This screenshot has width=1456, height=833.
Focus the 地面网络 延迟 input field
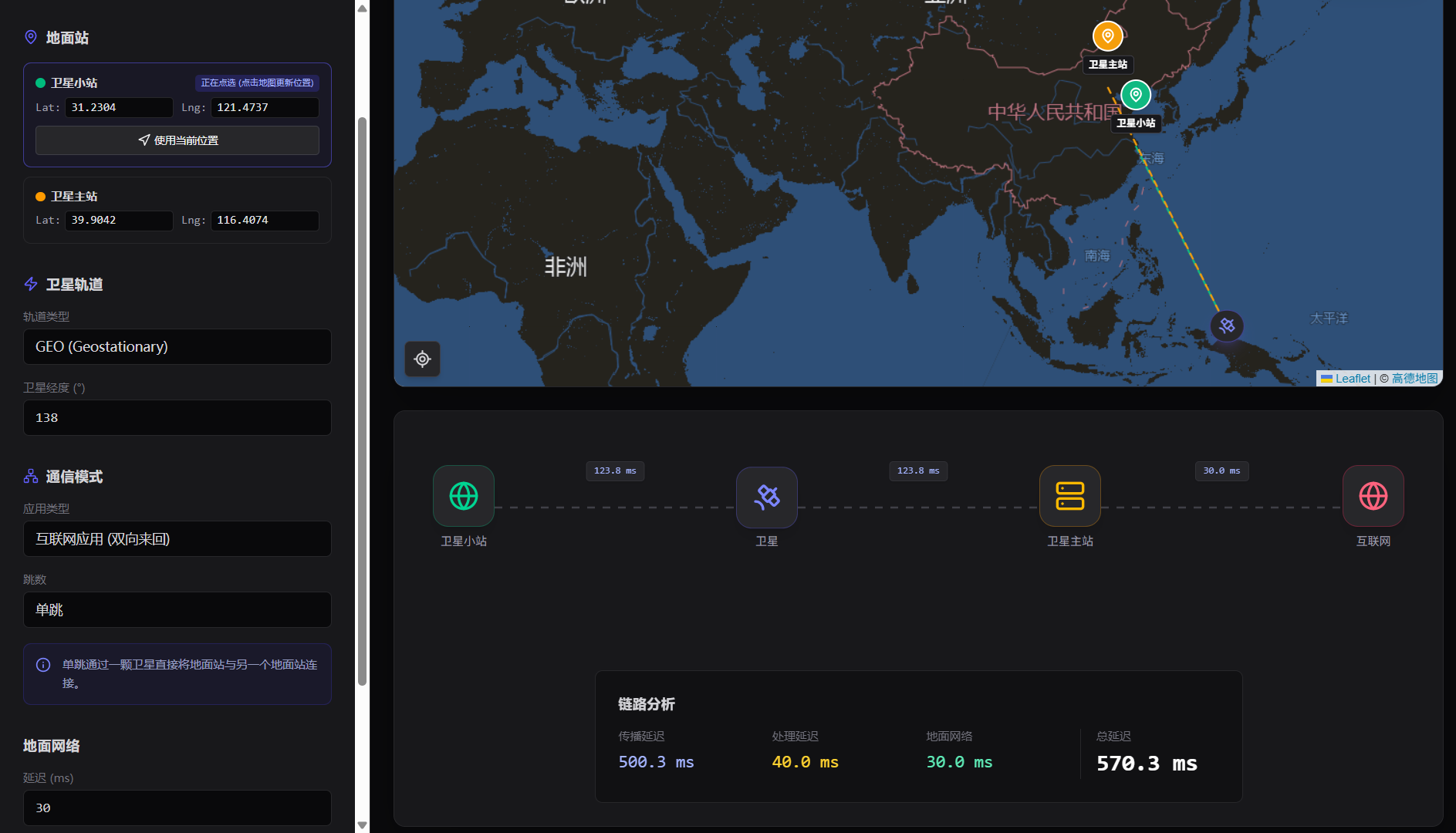177,808
